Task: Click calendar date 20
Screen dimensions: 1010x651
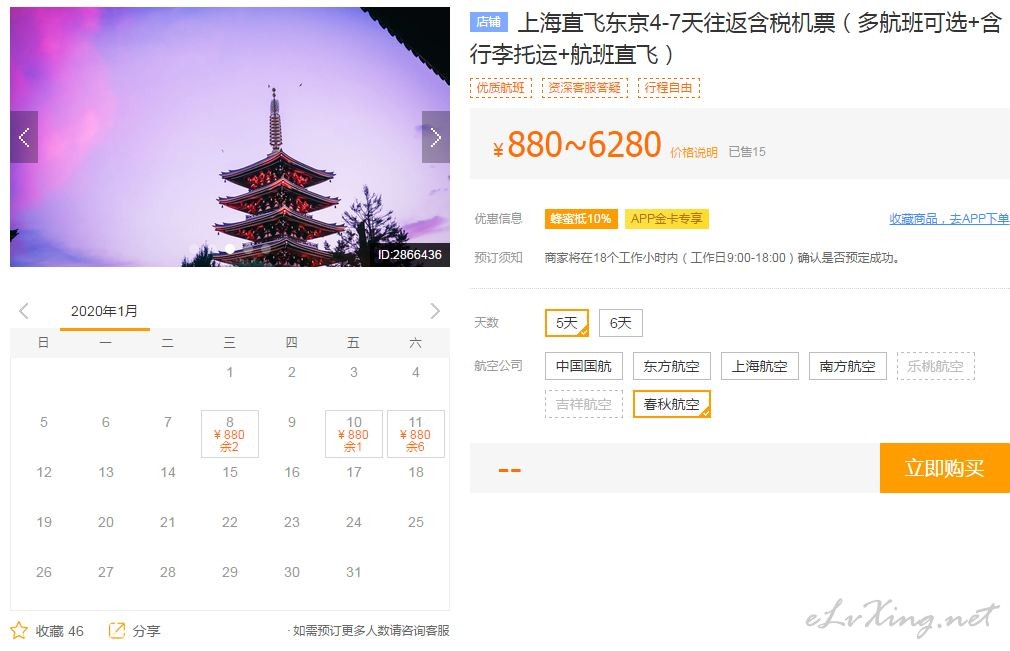Action: (x=106, y=522)
